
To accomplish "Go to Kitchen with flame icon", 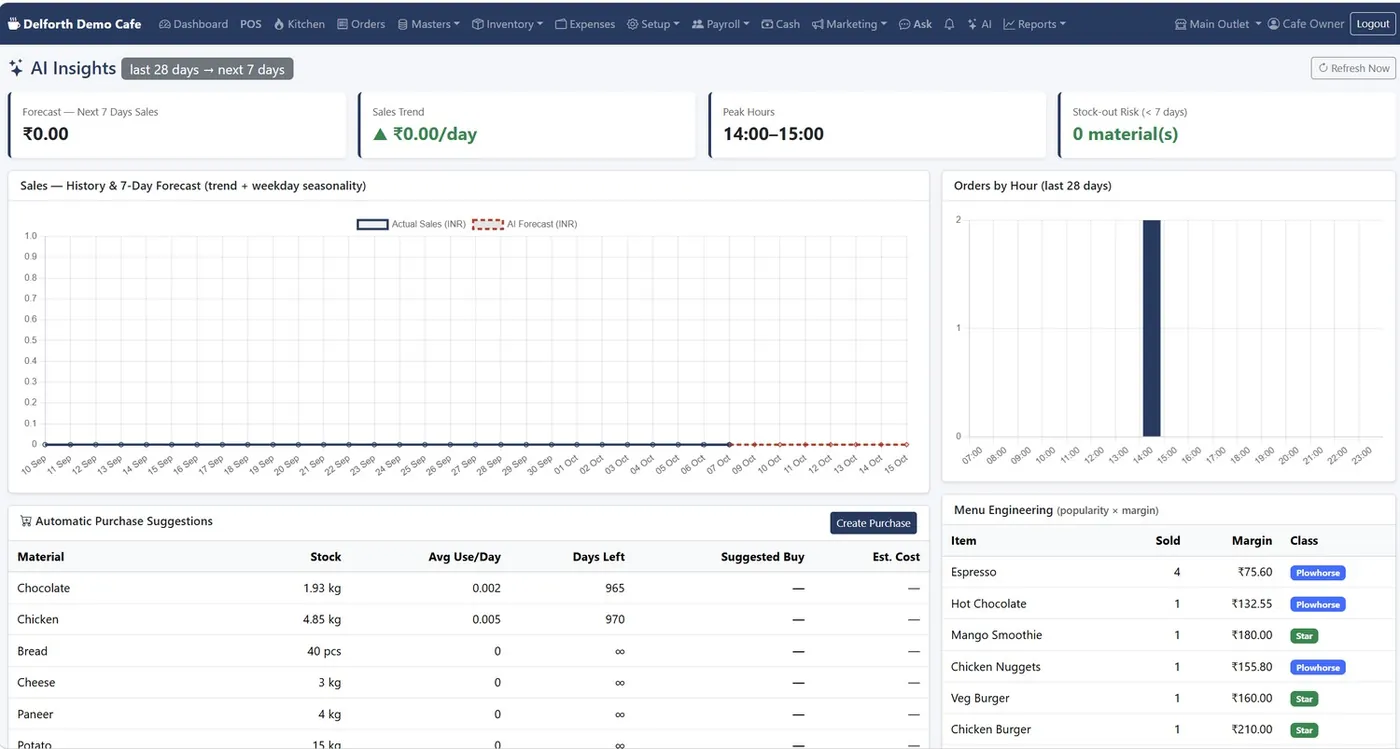I will click(298, 24).
